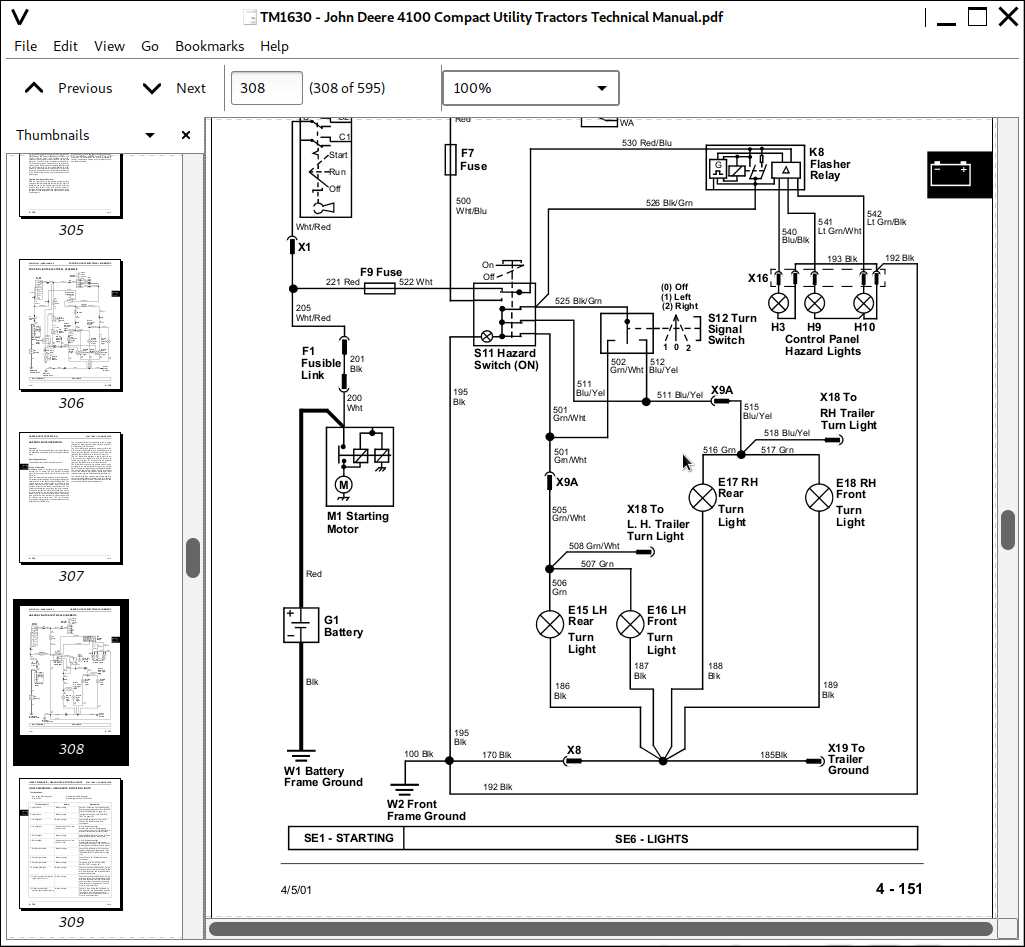Viewport: 1025px width, 947px height.
Task: Select page 307 thumbnail
Action: click(x=71, y=498)
